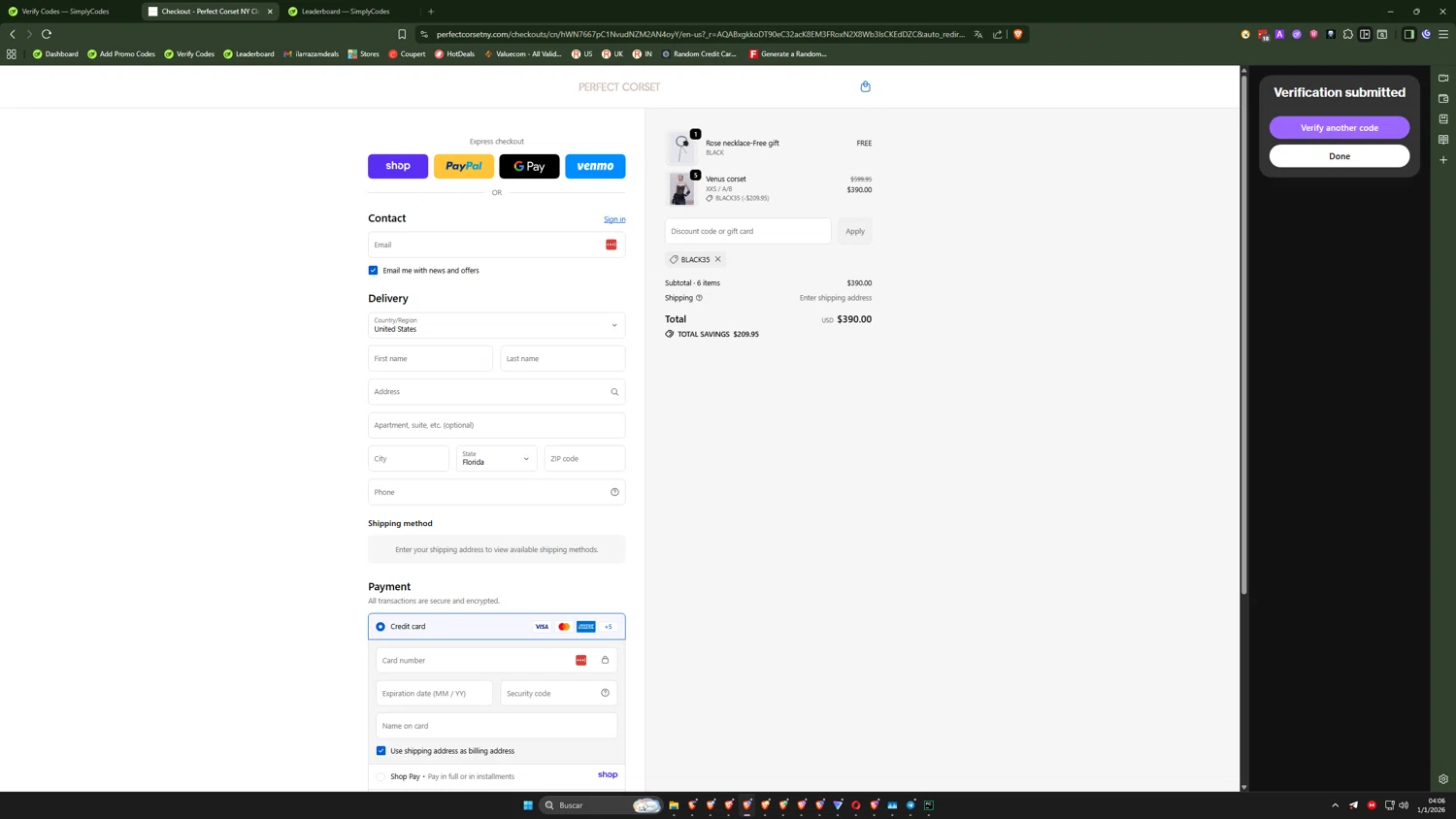Click the purple A extension icon
This screenshot has height=819, width=1456.
tap(1279, 34)
